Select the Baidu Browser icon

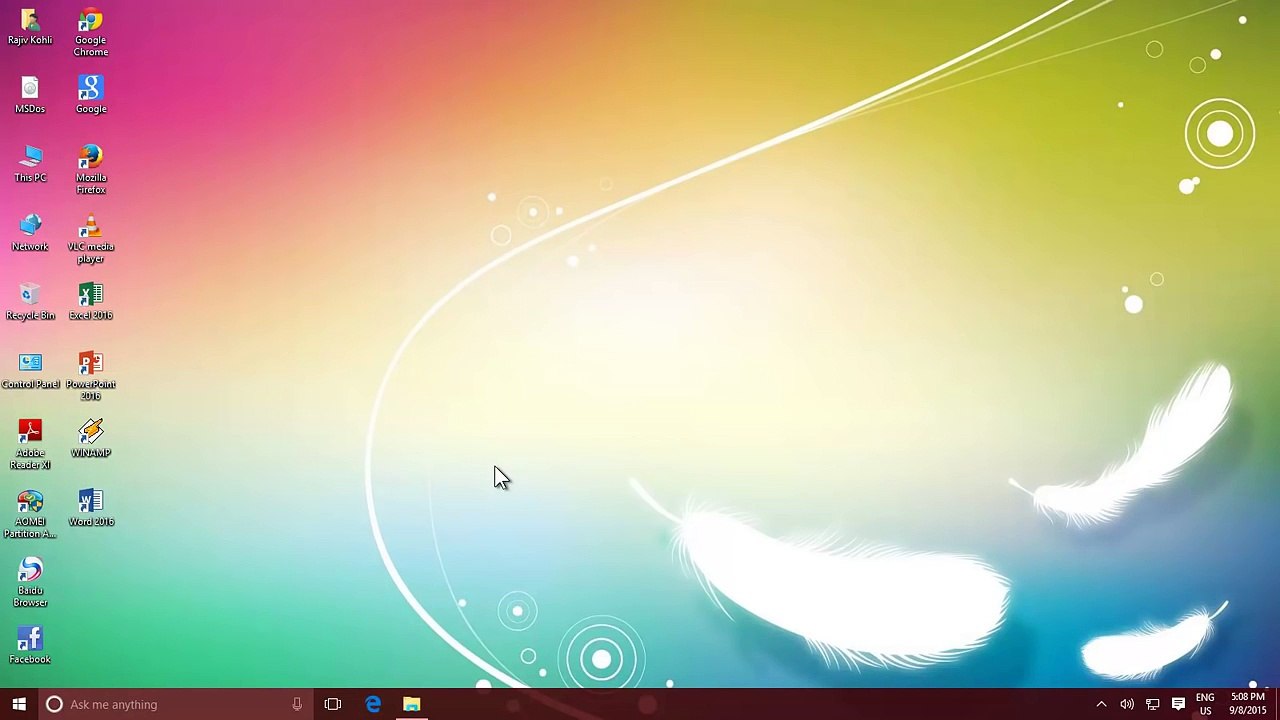pos(30,583)
